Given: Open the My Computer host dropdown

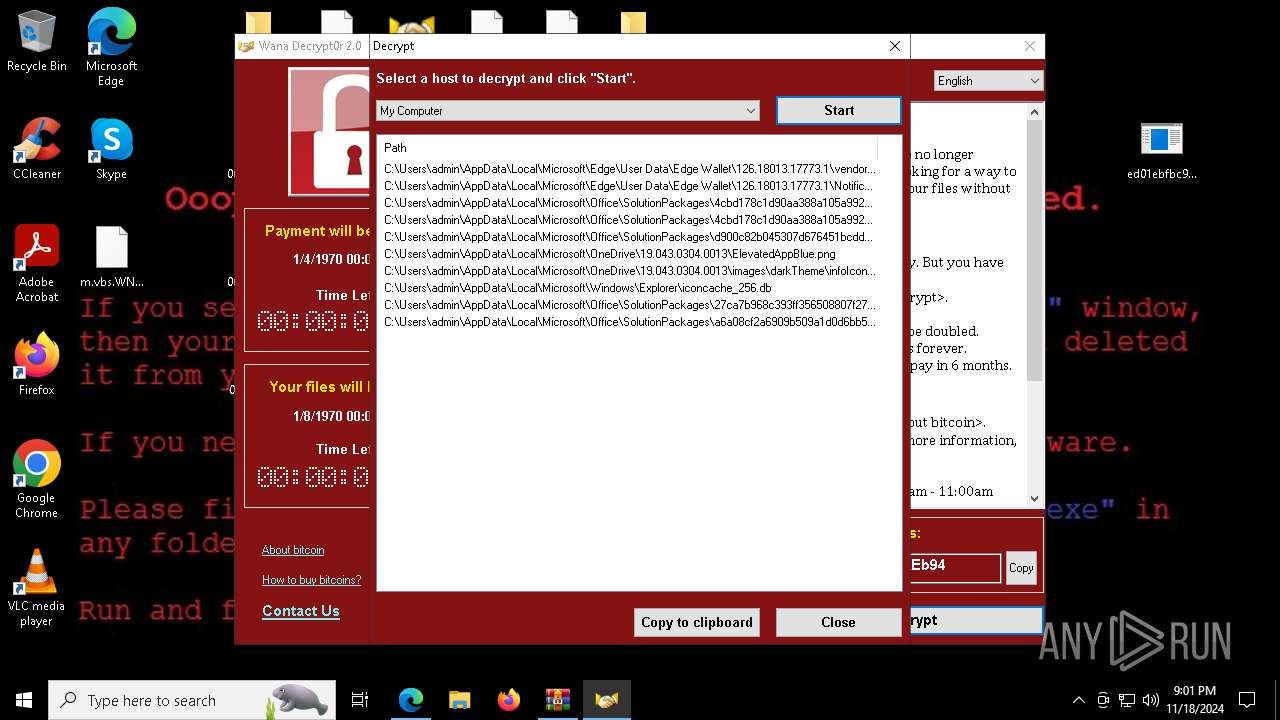Looking at the screenshot, I should 568,111.
